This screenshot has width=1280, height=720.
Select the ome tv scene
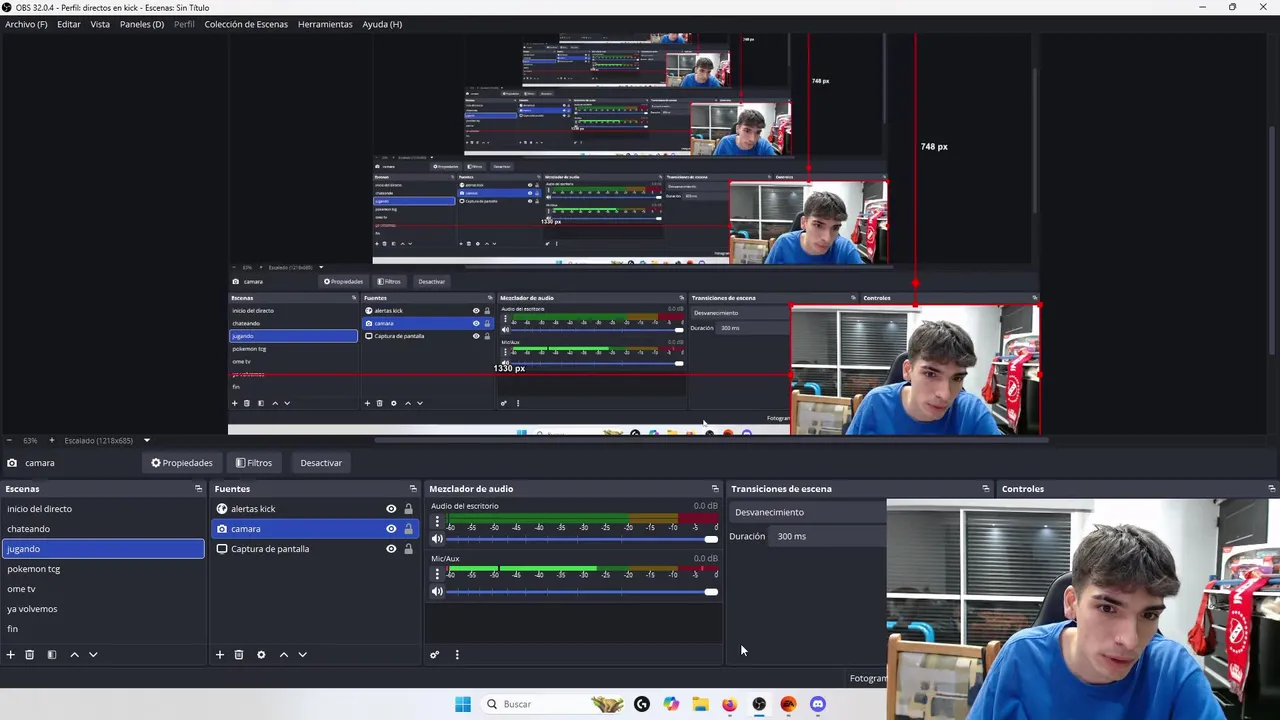(x=103, y=589)
